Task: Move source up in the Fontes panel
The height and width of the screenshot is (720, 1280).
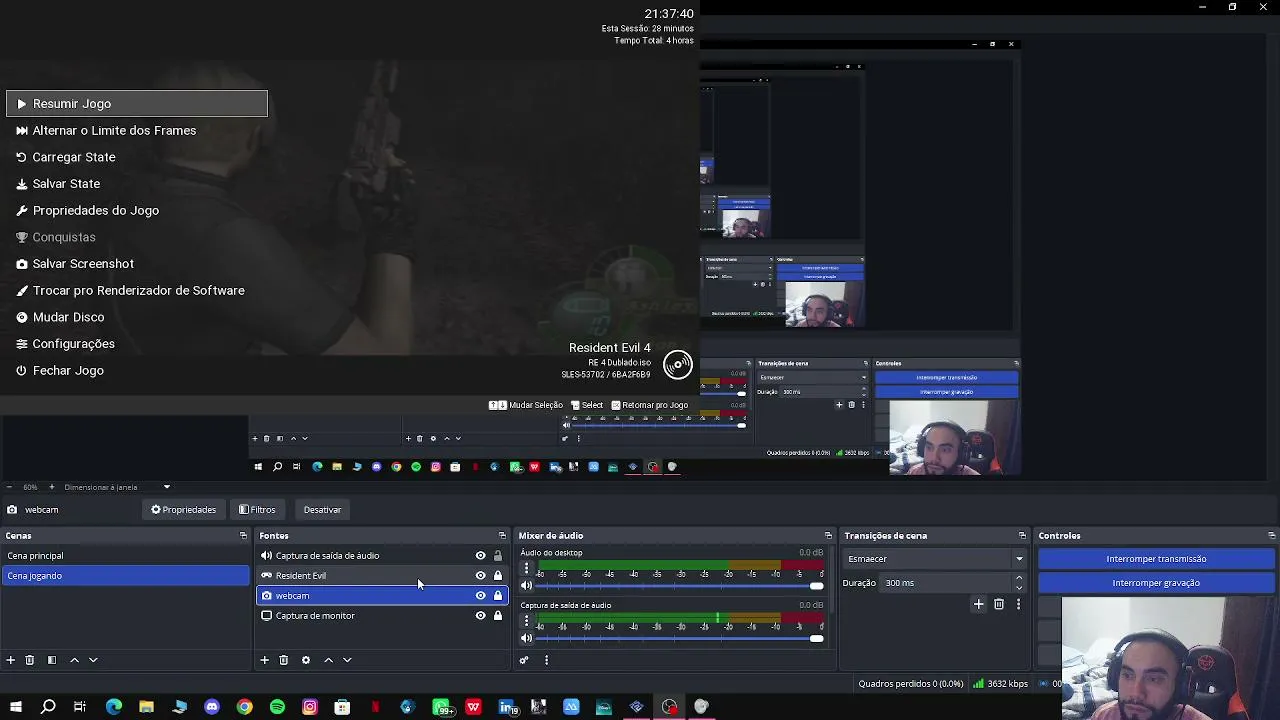Action: tap(328, 660)
